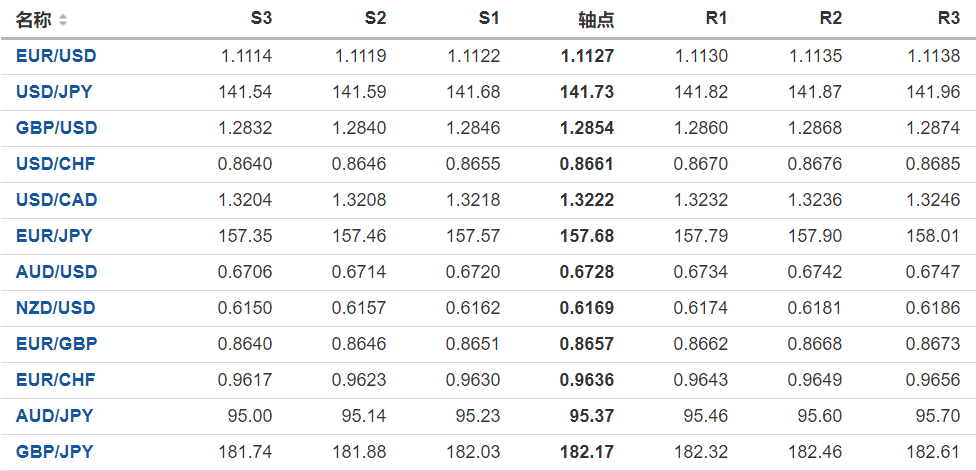The width and height of the screenshot is (976, 471).
Task: Click the R3 column header
Action: (x=948, y=19)
